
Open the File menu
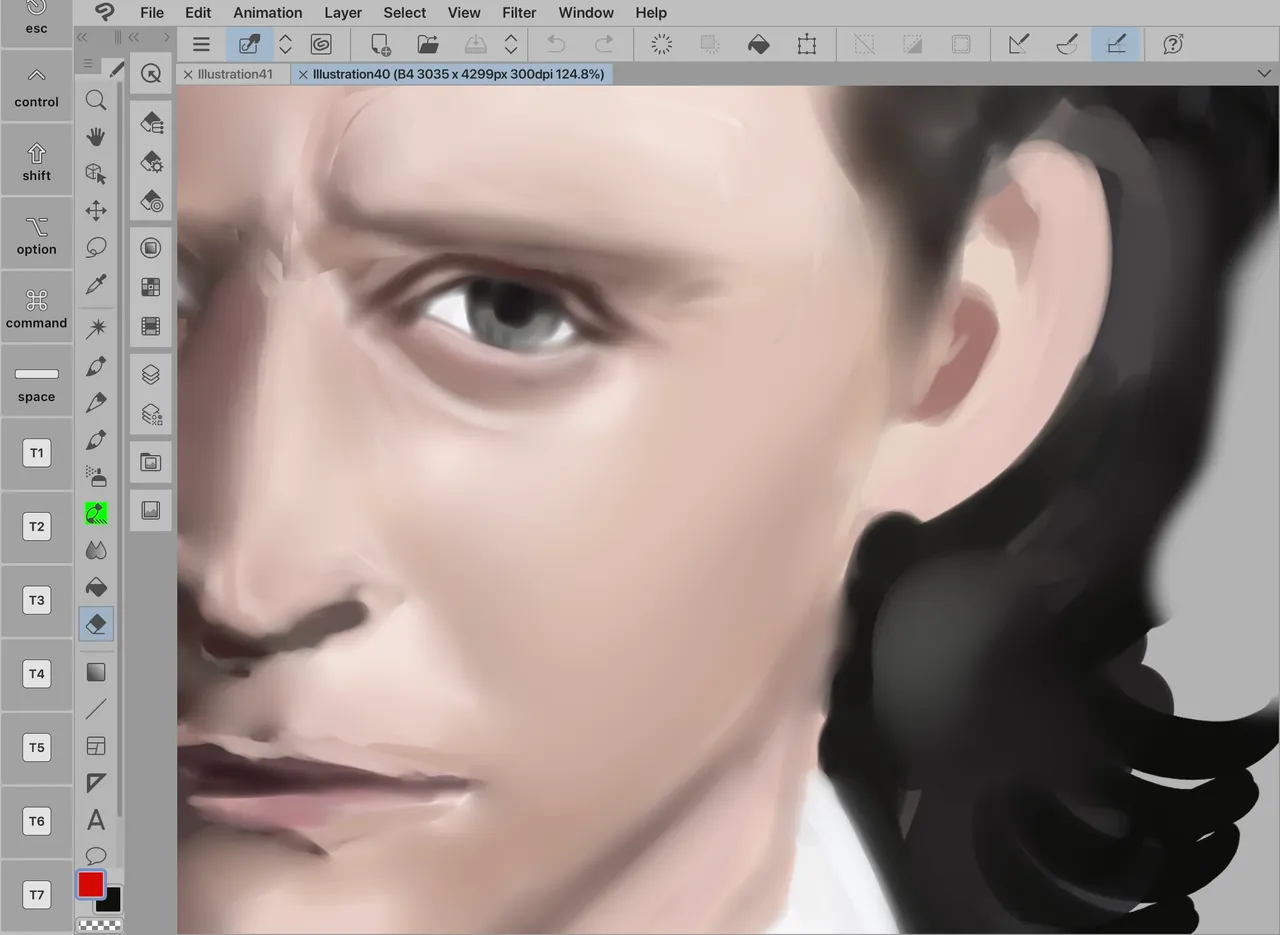[x=152, y=12]
